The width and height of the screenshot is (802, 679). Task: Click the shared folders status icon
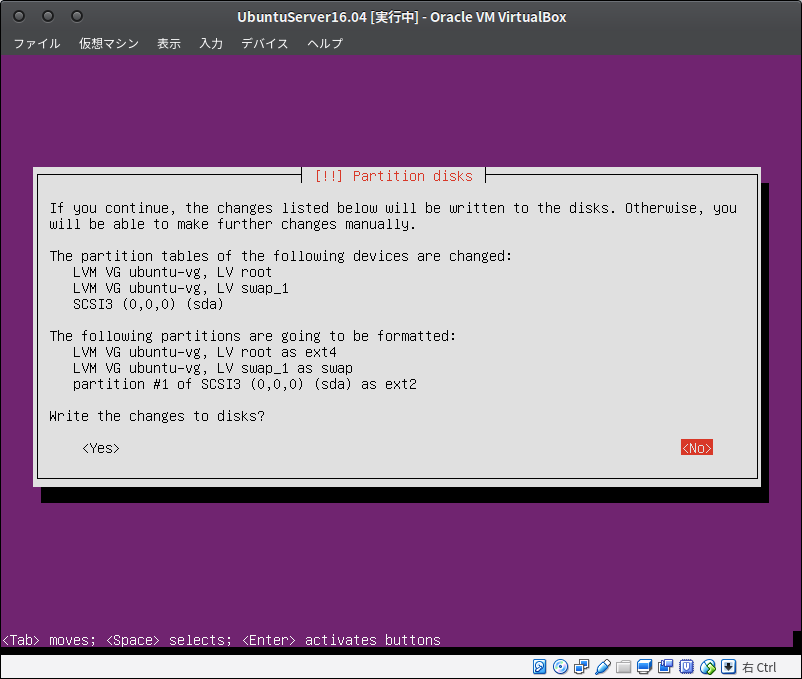point(623,667)
